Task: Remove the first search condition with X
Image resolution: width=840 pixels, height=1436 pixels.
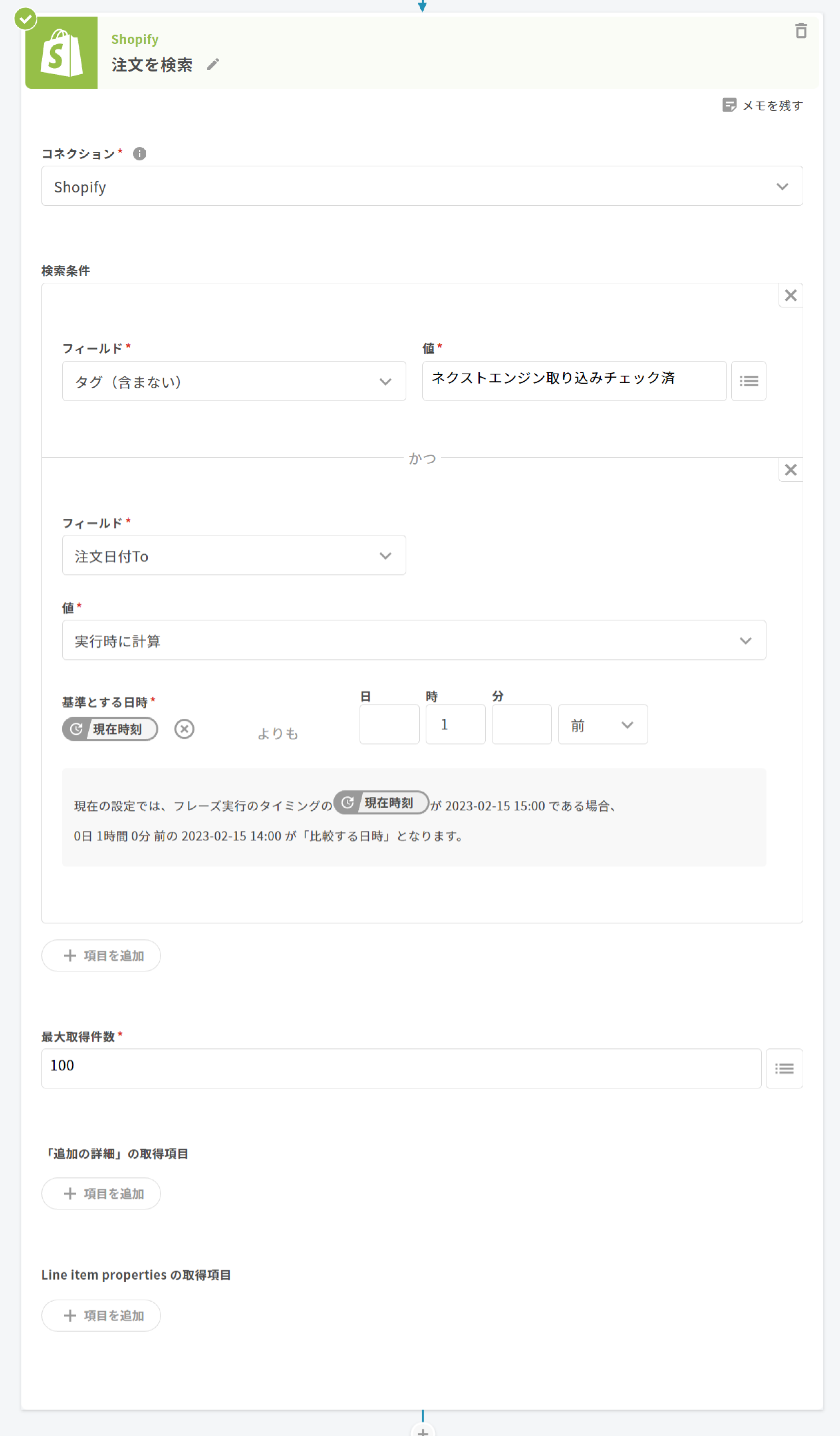Action: [x=790, y=295]
